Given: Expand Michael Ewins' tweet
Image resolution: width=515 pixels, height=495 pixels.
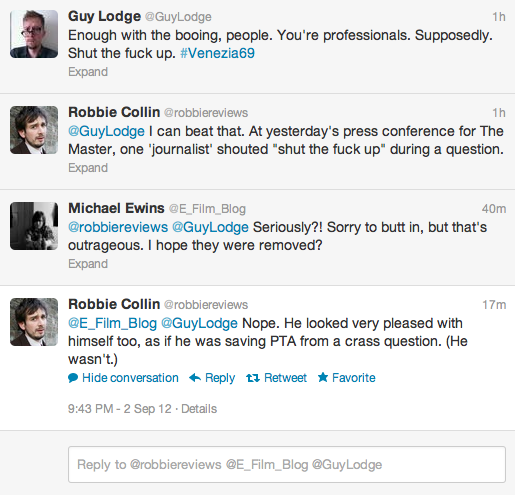Looking at the screenshot, I should 88,264.
